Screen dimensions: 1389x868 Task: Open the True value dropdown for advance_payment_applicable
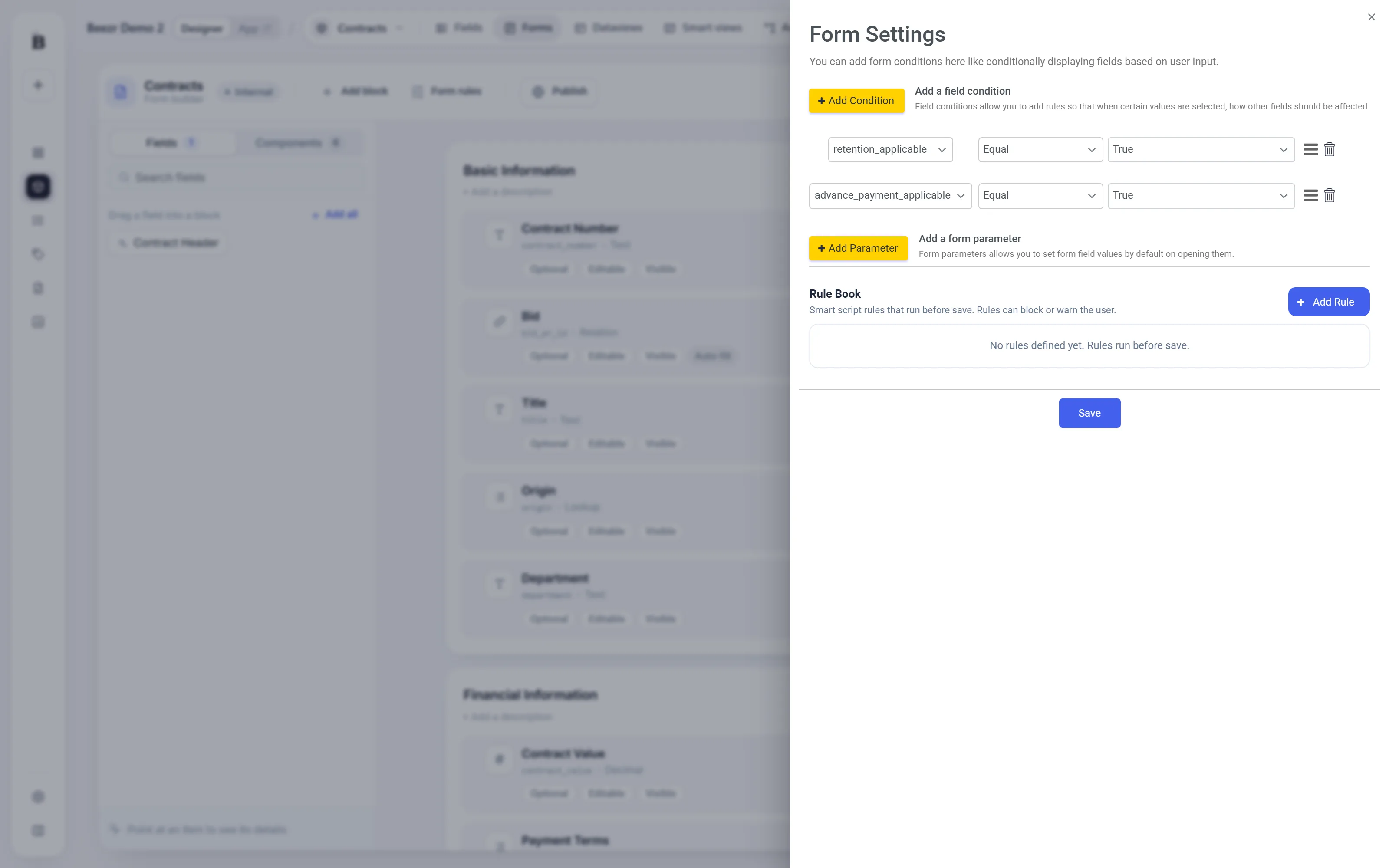pos(1201,196)
